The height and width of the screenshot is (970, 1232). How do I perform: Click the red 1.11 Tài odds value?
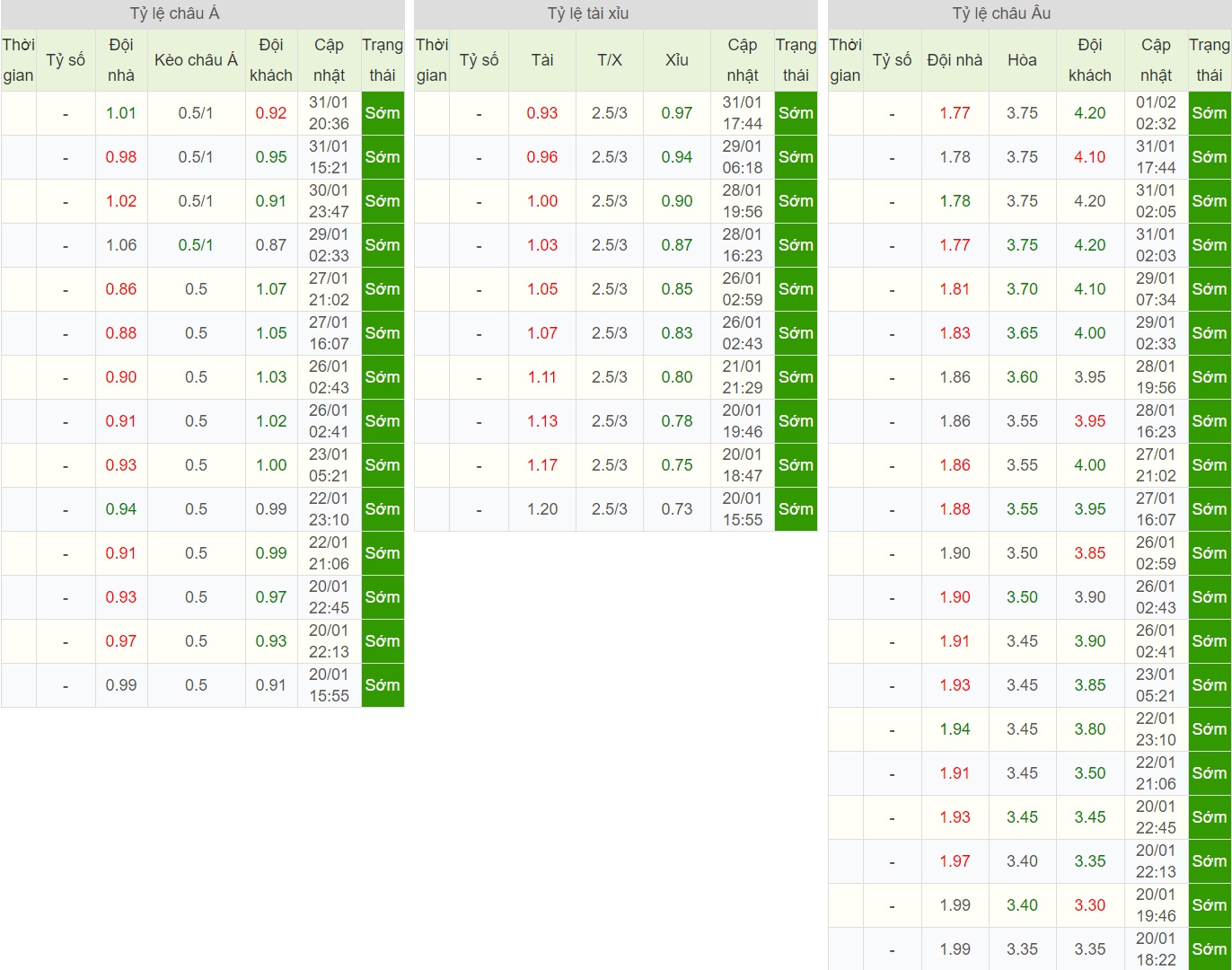pos(542,377)
